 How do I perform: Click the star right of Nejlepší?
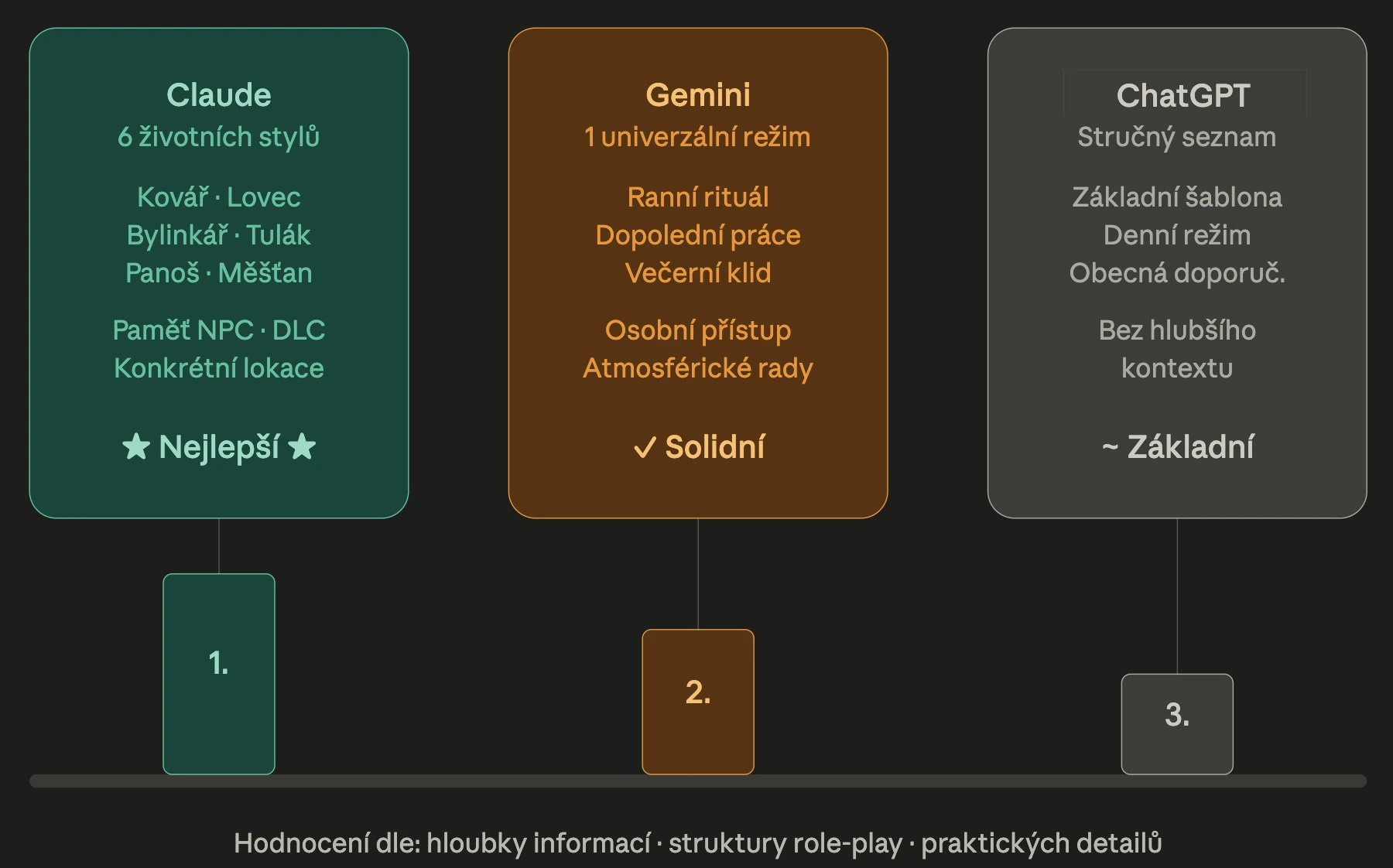pos(302,447)
